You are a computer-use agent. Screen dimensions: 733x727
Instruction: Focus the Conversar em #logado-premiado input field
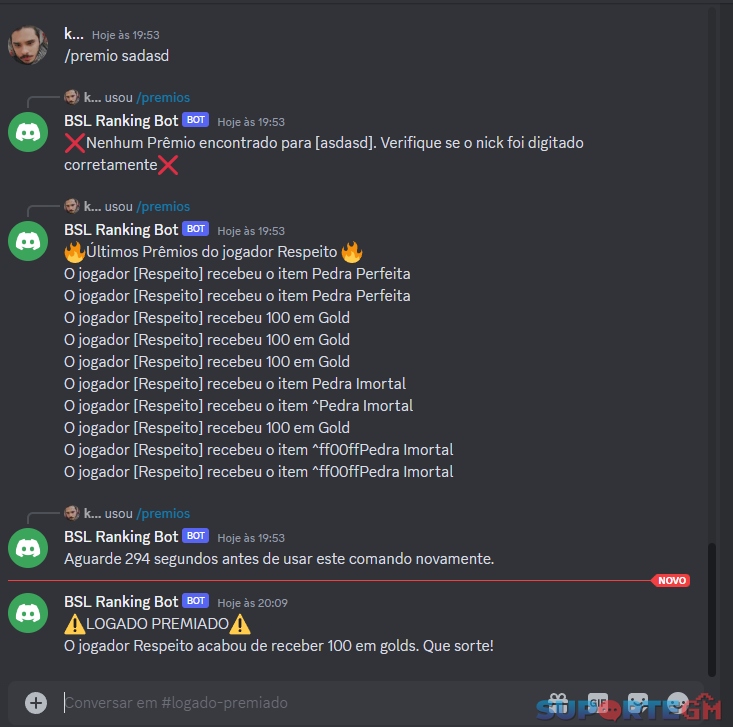click(x=299, y=702)
